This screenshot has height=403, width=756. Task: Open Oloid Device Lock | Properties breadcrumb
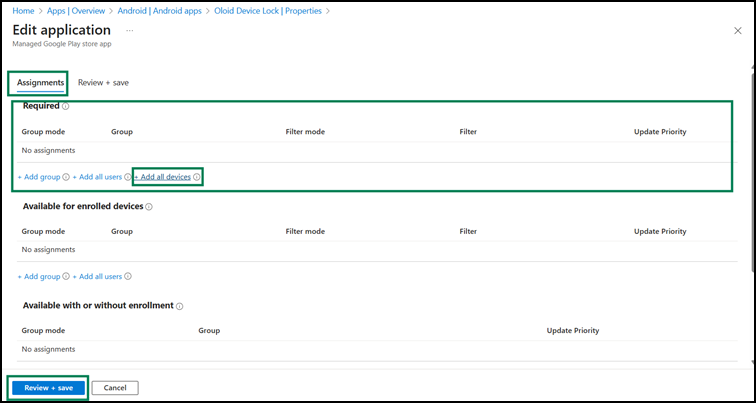coord(268,11)
